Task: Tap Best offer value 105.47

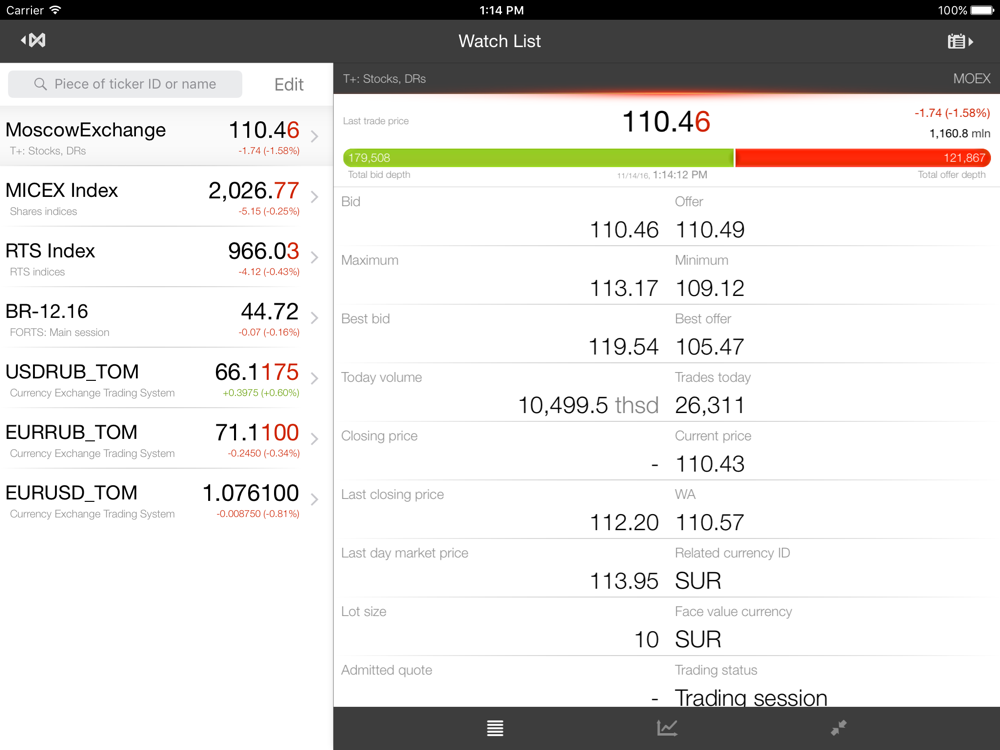Action: point(710,347)
